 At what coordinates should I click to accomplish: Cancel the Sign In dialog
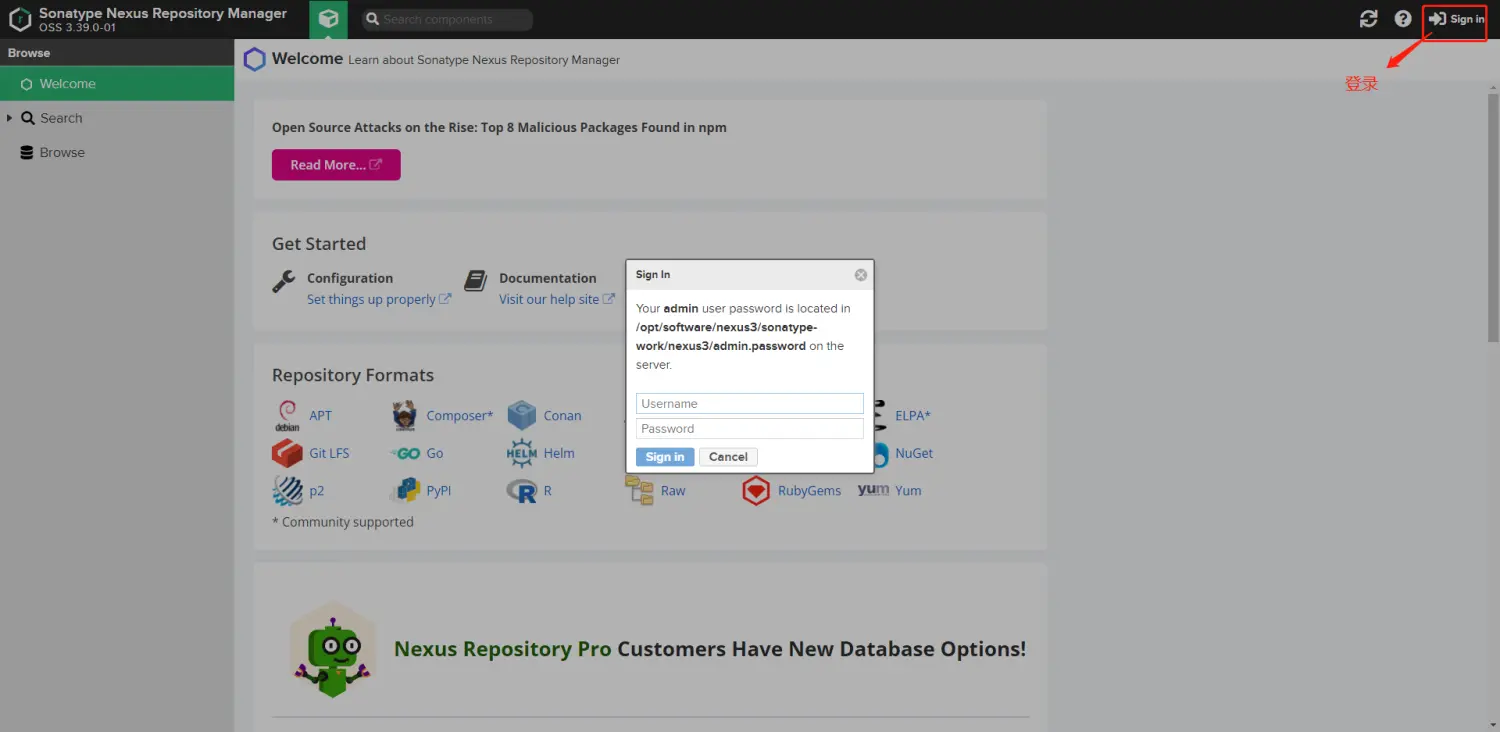[x=728, y=457]
